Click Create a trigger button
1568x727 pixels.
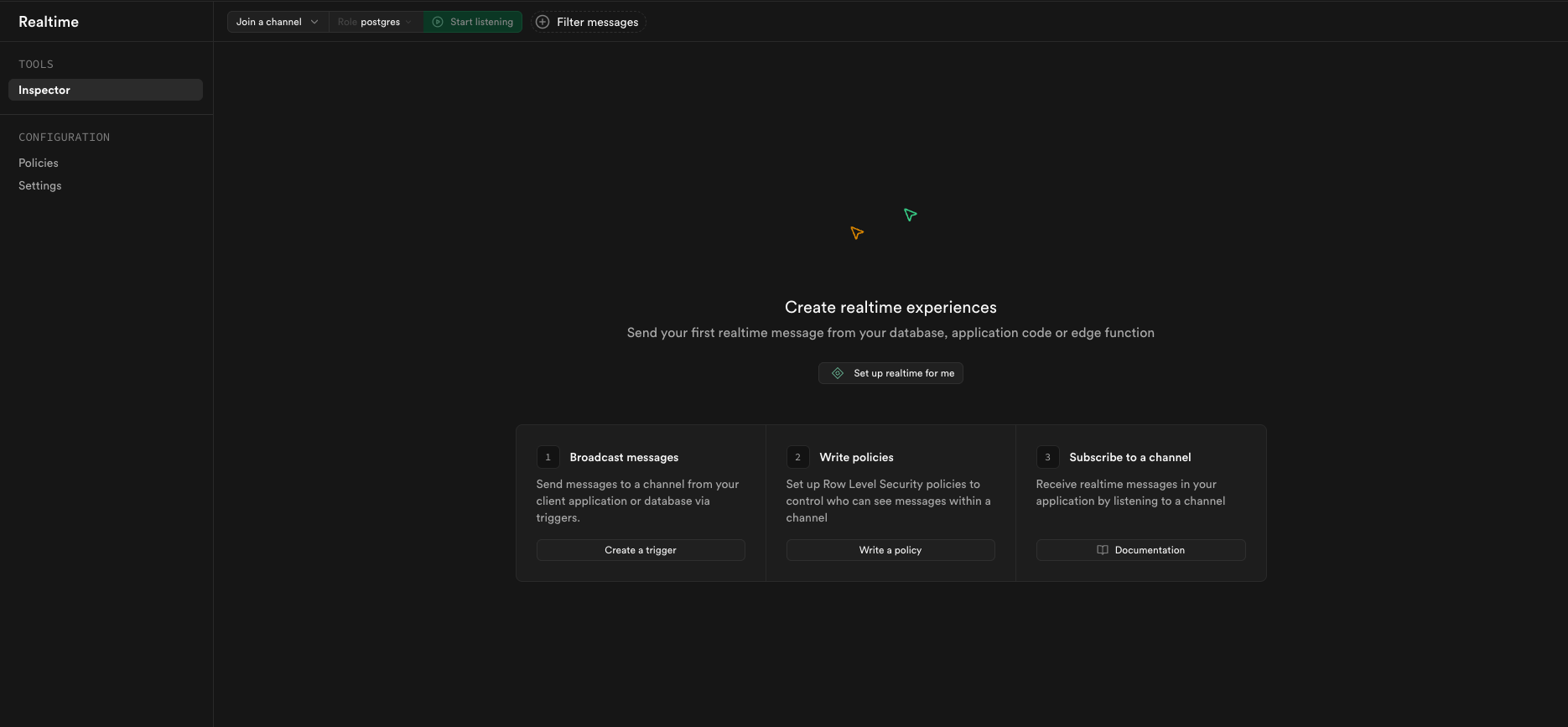point(641,550)
